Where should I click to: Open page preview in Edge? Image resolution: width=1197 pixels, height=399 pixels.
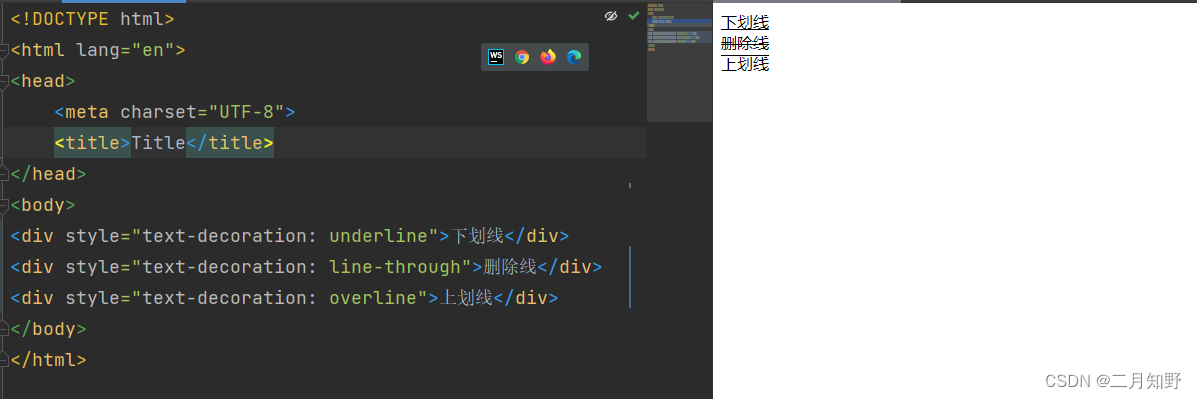pos(574,56)
